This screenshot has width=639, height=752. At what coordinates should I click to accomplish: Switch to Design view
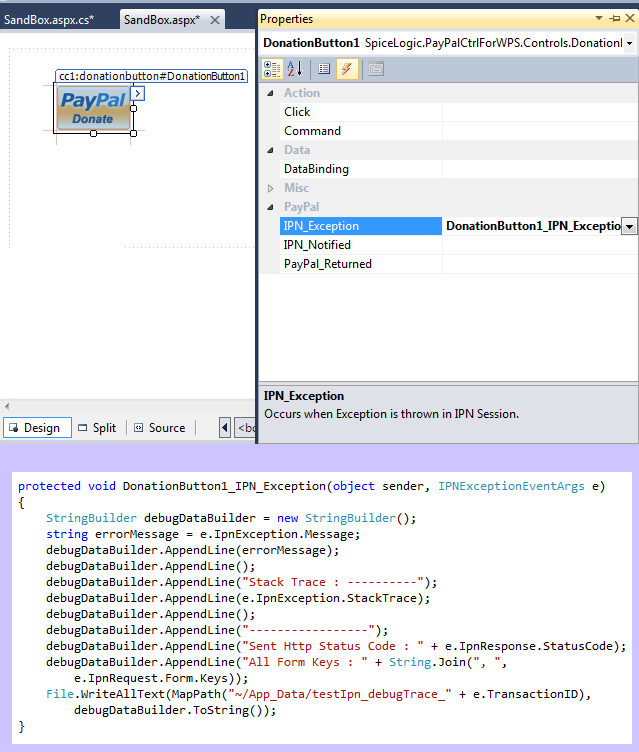point(37,427)
